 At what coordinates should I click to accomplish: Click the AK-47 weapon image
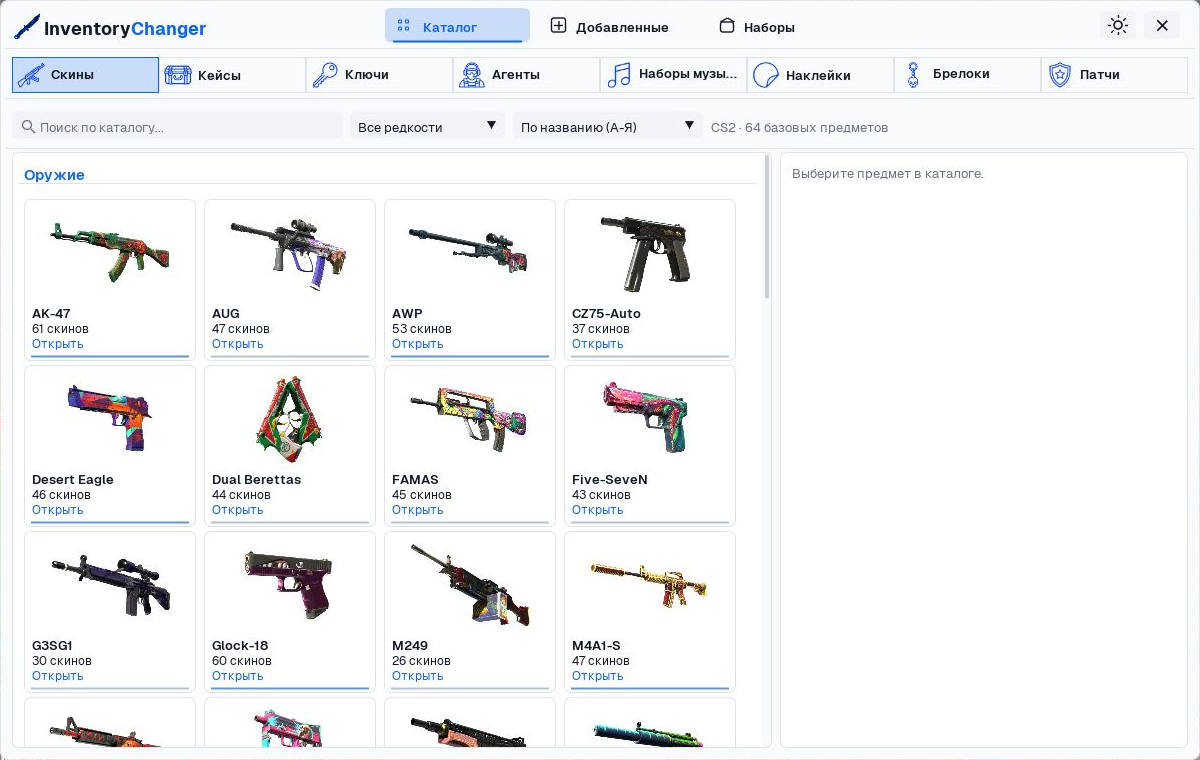click(110, 252)
